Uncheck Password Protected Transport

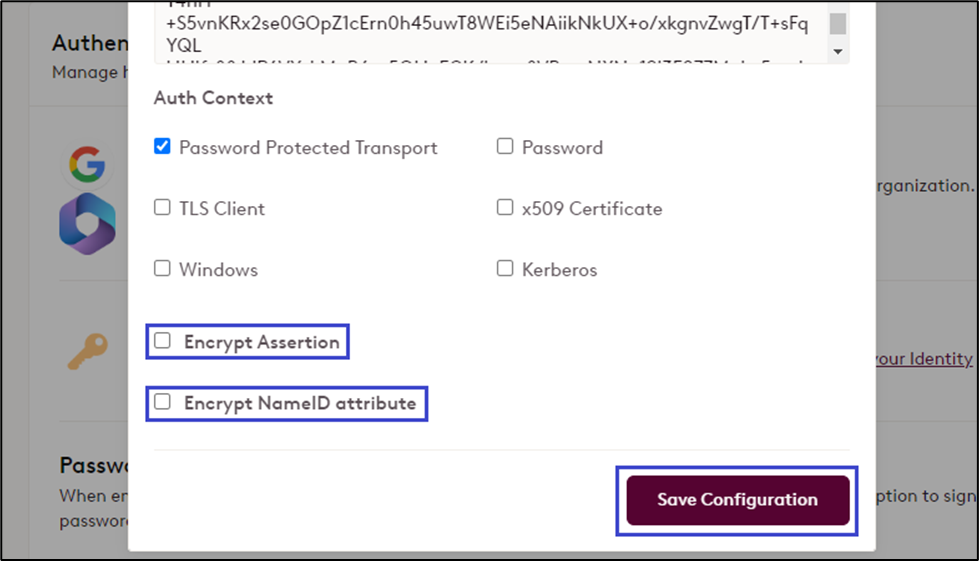click(x=162, y=147)
